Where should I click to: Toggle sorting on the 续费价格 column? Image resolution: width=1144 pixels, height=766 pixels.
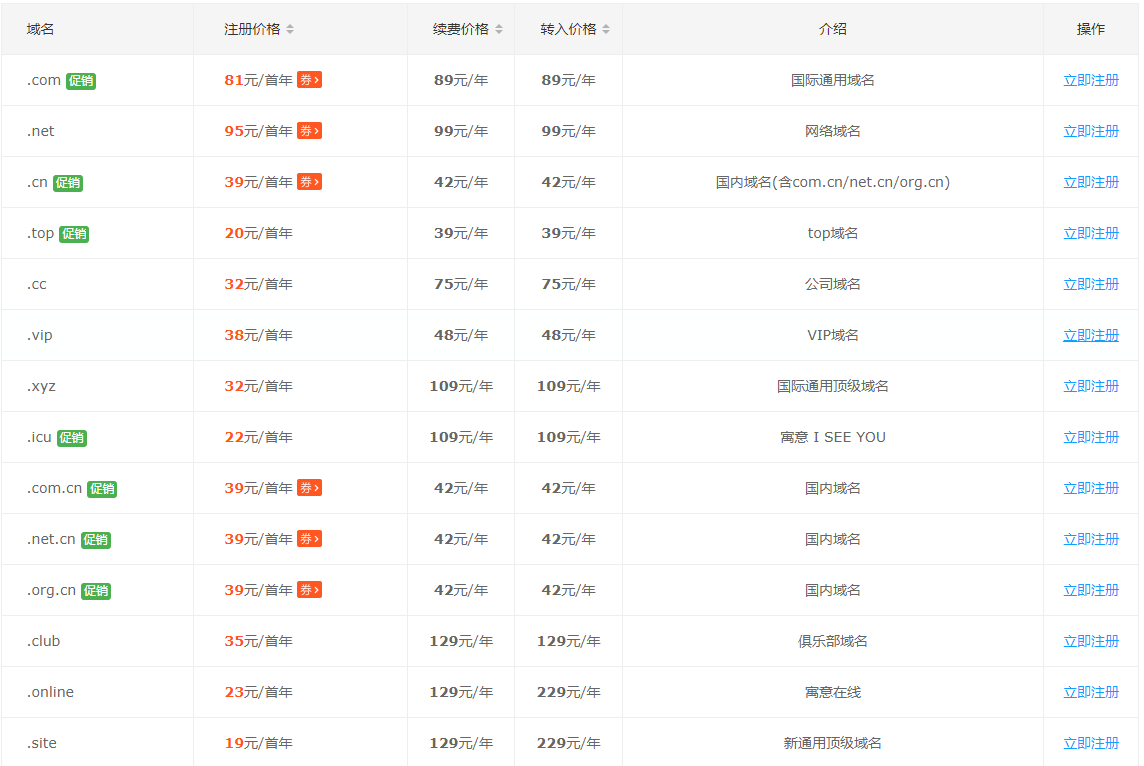(x=461, y=29)
